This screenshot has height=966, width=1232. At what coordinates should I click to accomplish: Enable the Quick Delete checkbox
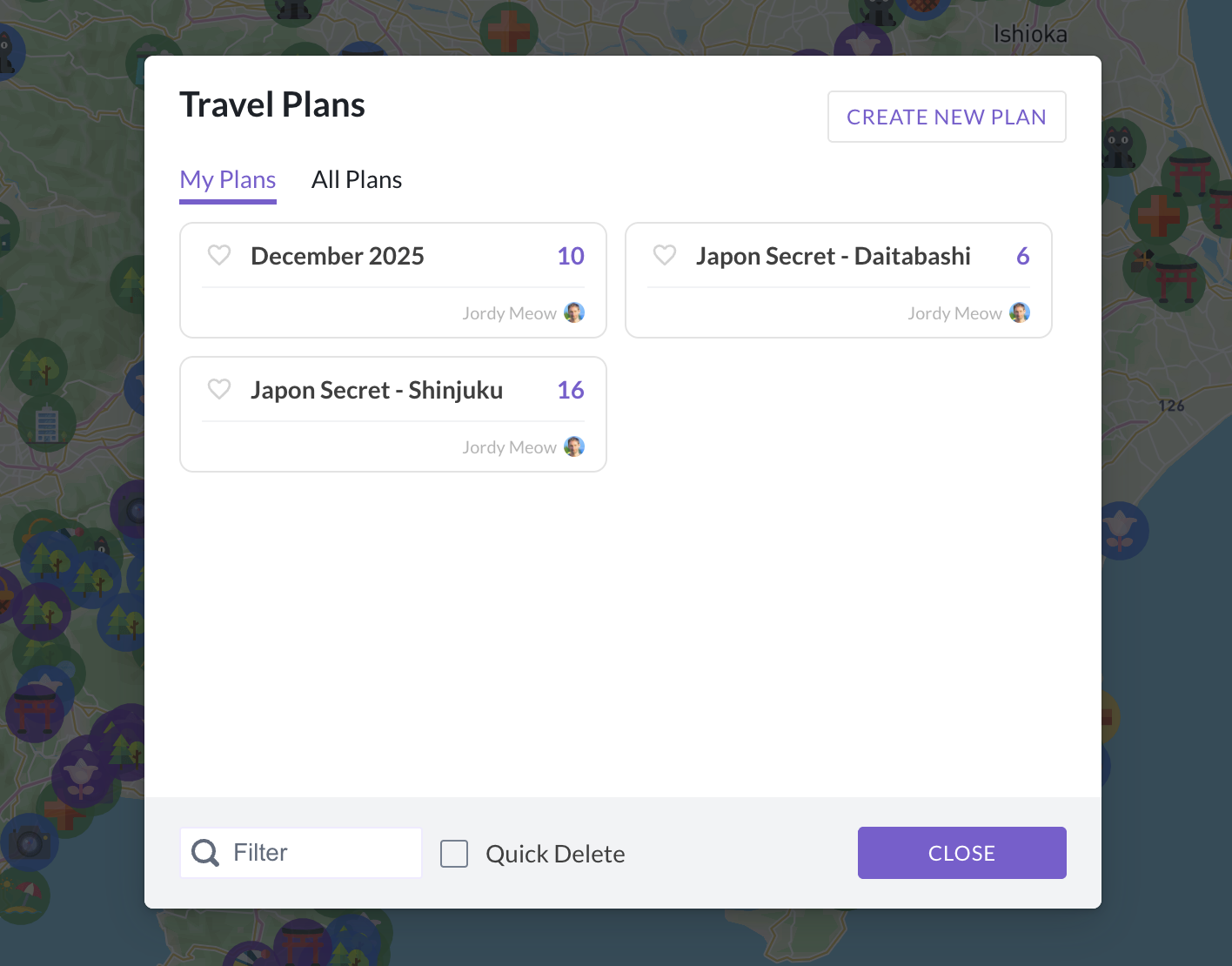[454, 854]
